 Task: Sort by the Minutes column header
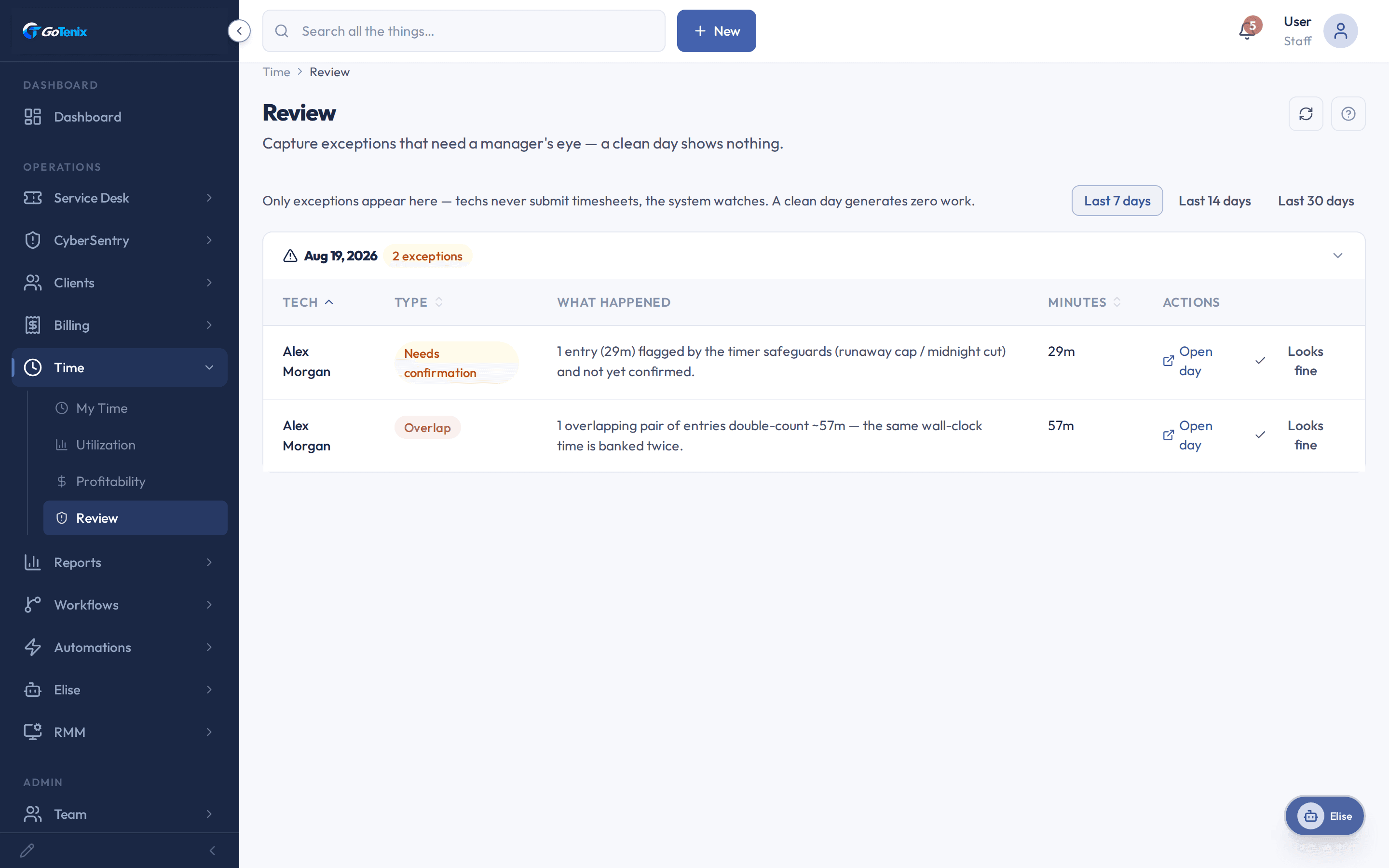(x=1084, y=302)
